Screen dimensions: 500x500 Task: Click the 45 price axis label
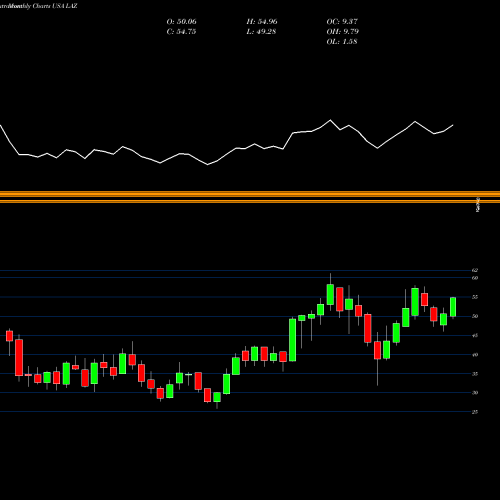coord(475,336)
